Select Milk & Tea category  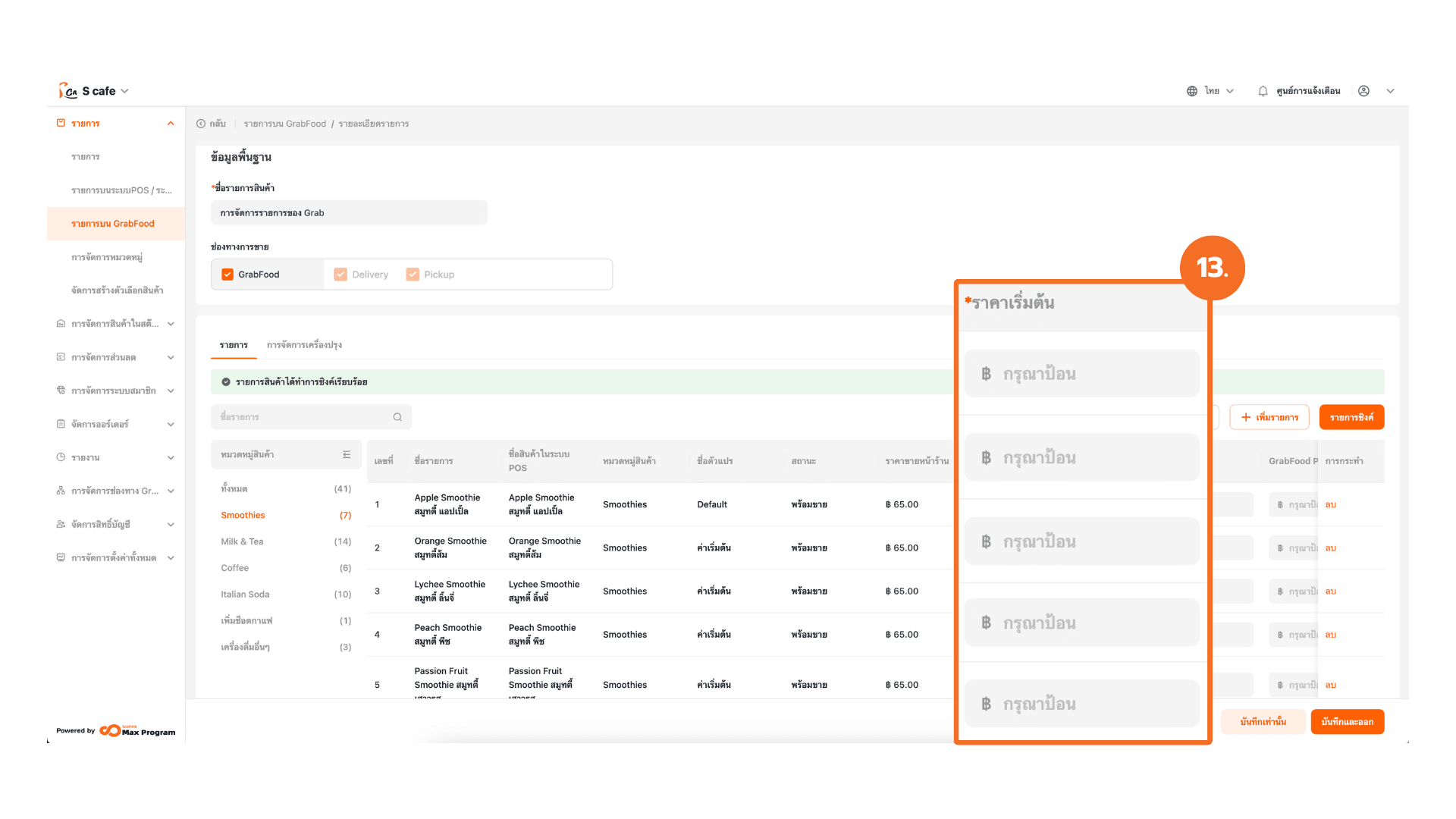[242, 541]
